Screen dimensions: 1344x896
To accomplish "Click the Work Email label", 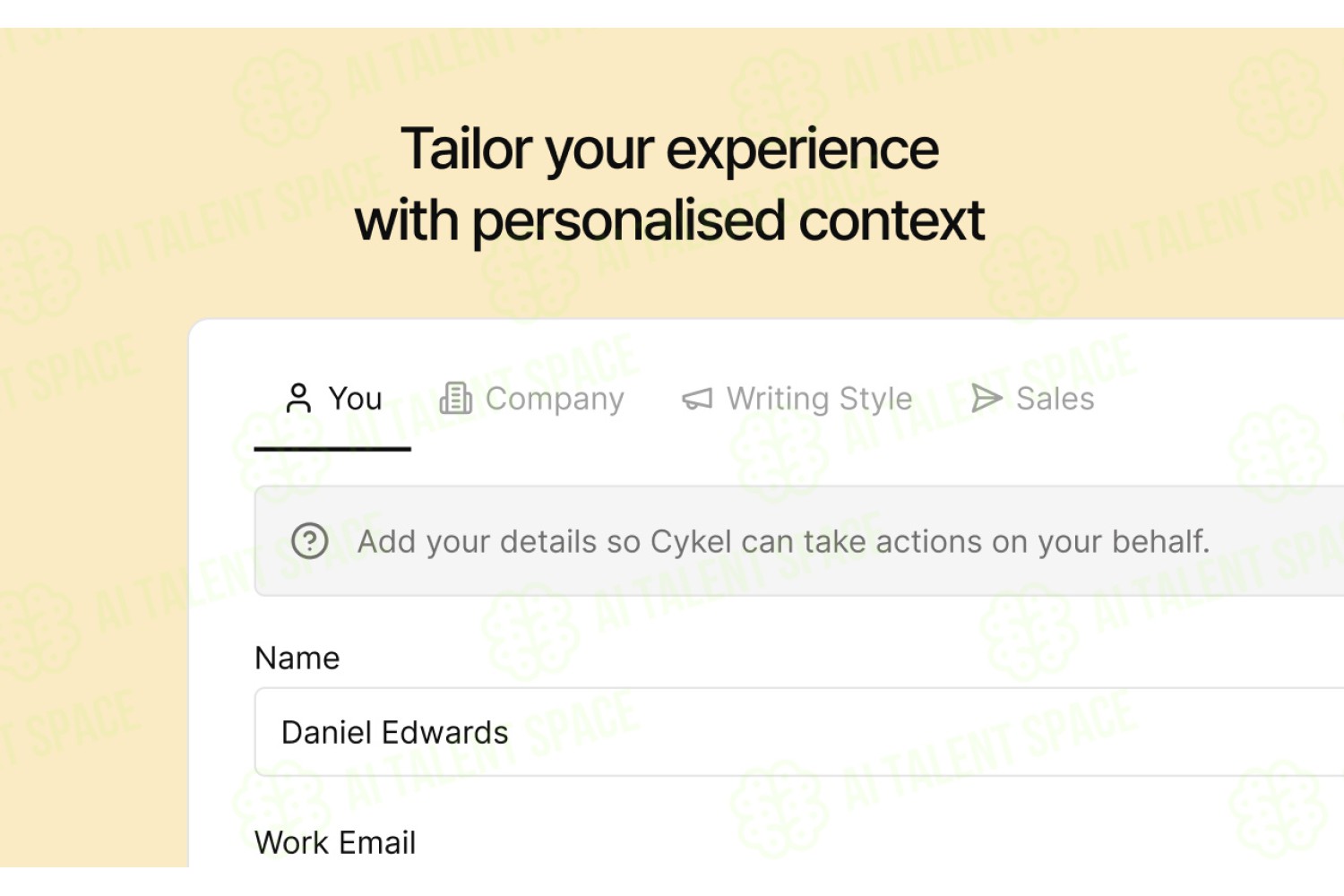I will coord(335,842).
